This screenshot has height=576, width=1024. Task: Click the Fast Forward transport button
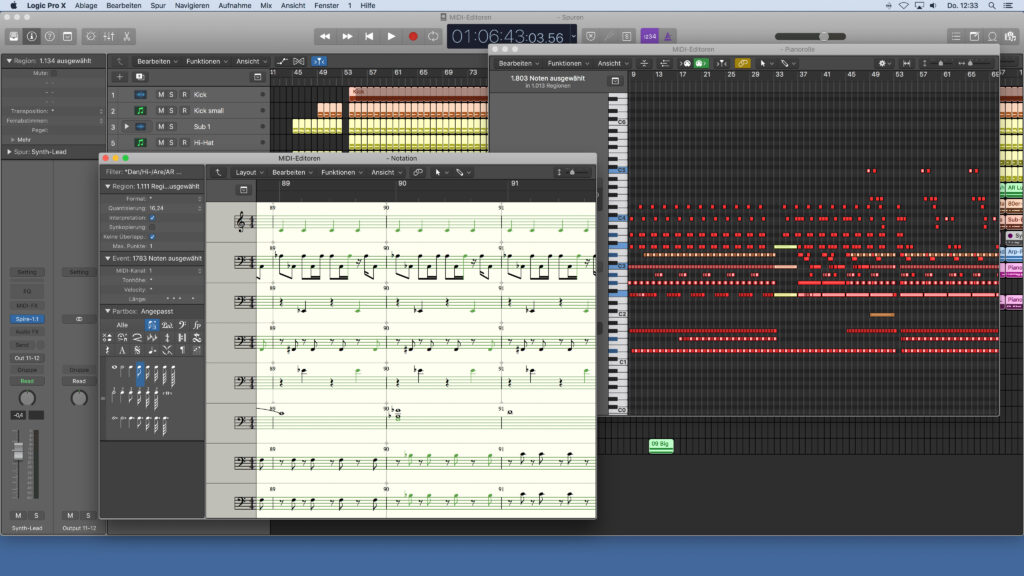pyautogui.click(x=347, y=37)
